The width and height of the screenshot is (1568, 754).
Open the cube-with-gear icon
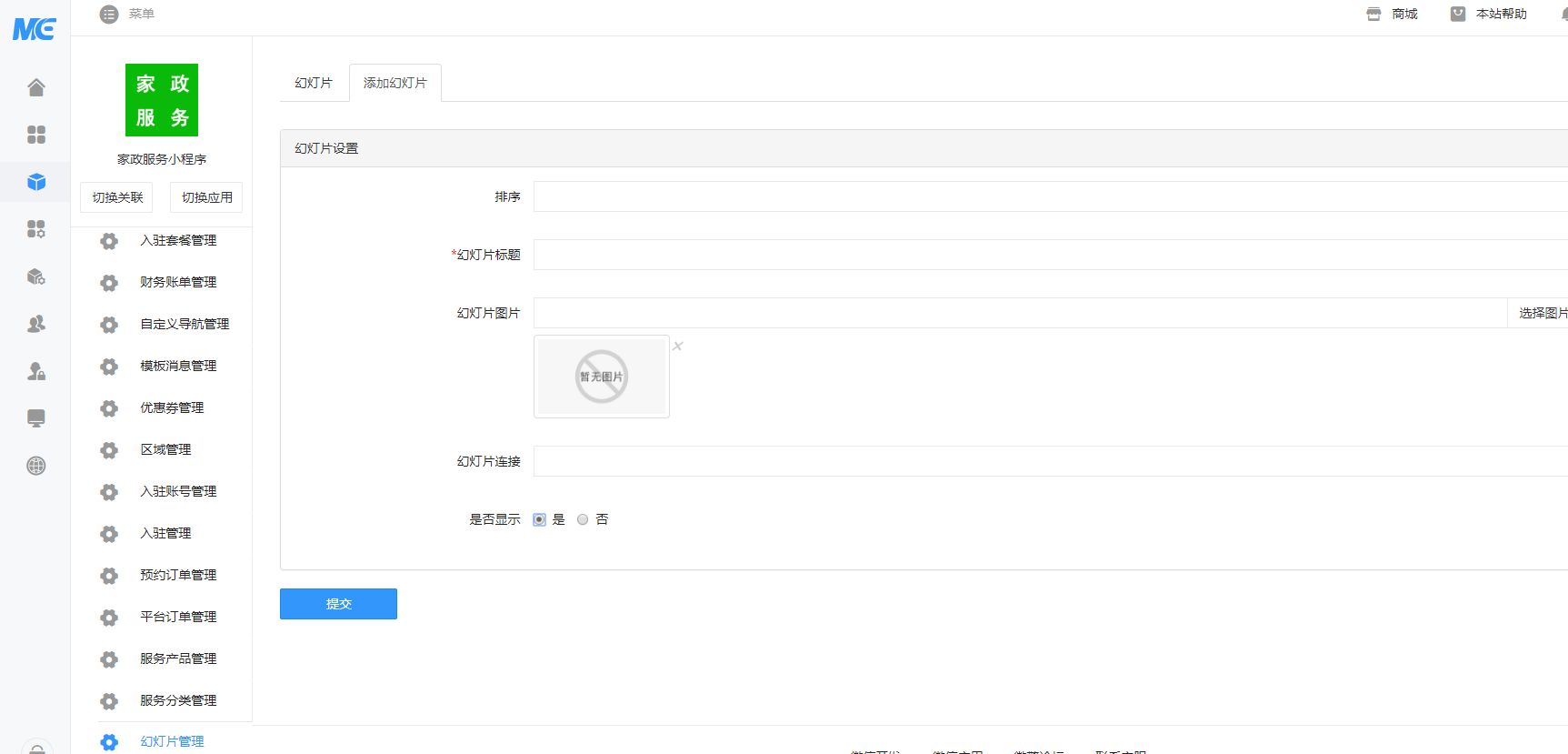(36, 276)
